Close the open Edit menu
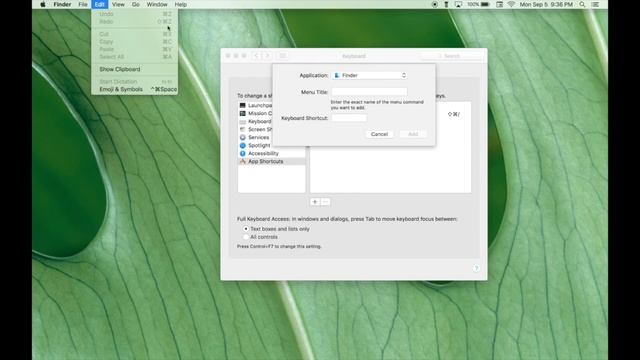Screen dimensions: 640x360 100,4
